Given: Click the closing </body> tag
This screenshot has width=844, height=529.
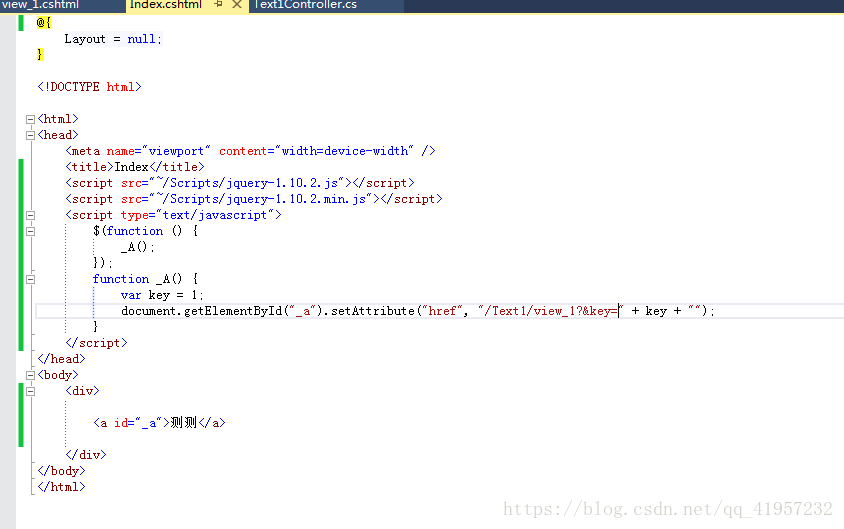Looking at the screenshot, I should pyautogui.click(x=61, y=471).
